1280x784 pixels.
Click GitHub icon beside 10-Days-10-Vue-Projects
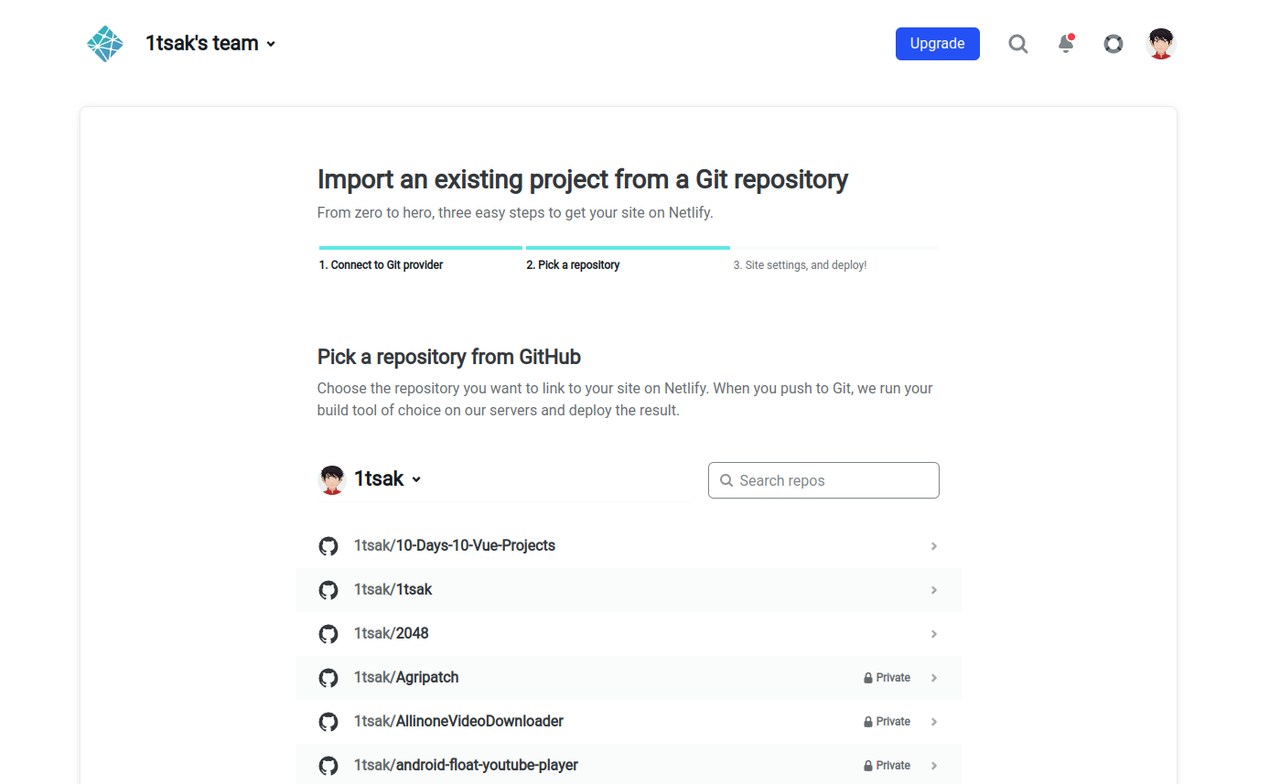[x=328, y=546]
